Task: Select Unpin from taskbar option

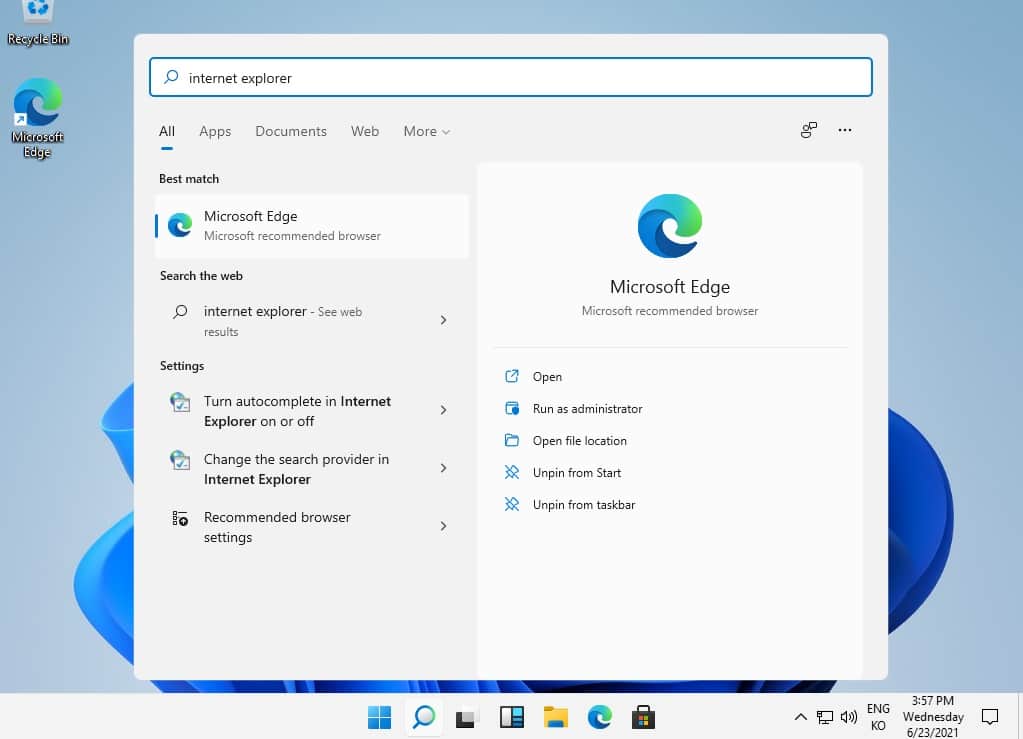Action: [x=583, y=505]
